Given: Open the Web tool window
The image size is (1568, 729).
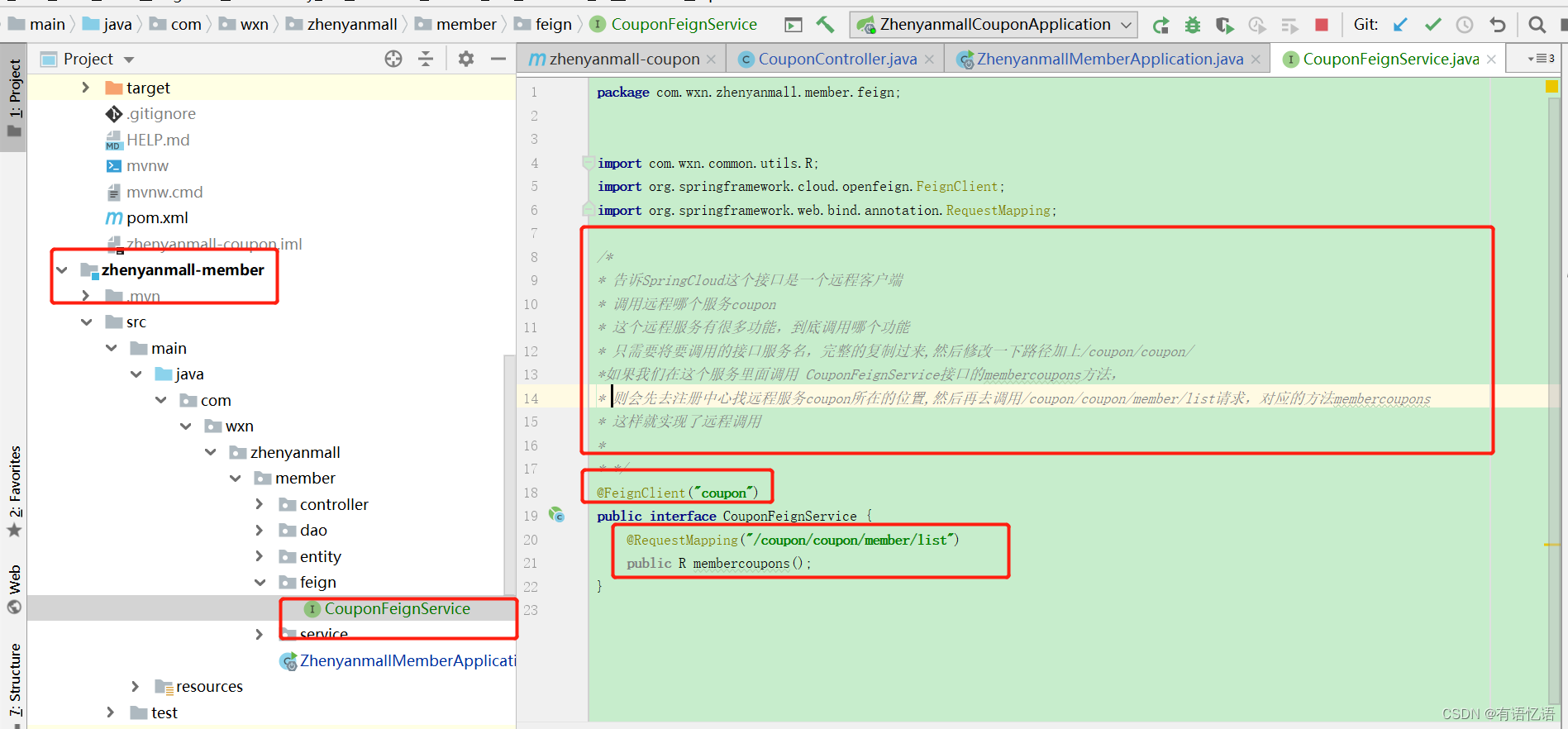Looking at the screenshot, I should [14, 588].
